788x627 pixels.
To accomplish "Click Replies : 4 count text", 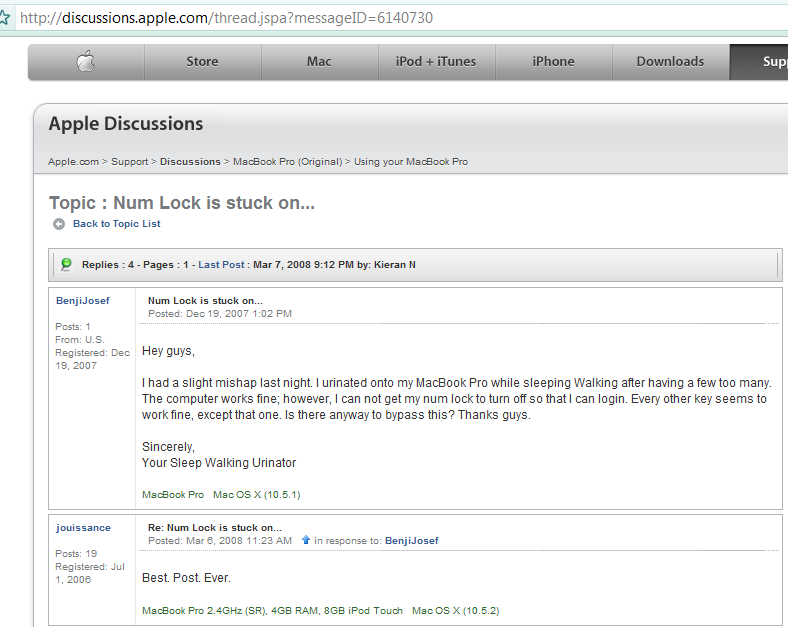I will coord(108,265).
